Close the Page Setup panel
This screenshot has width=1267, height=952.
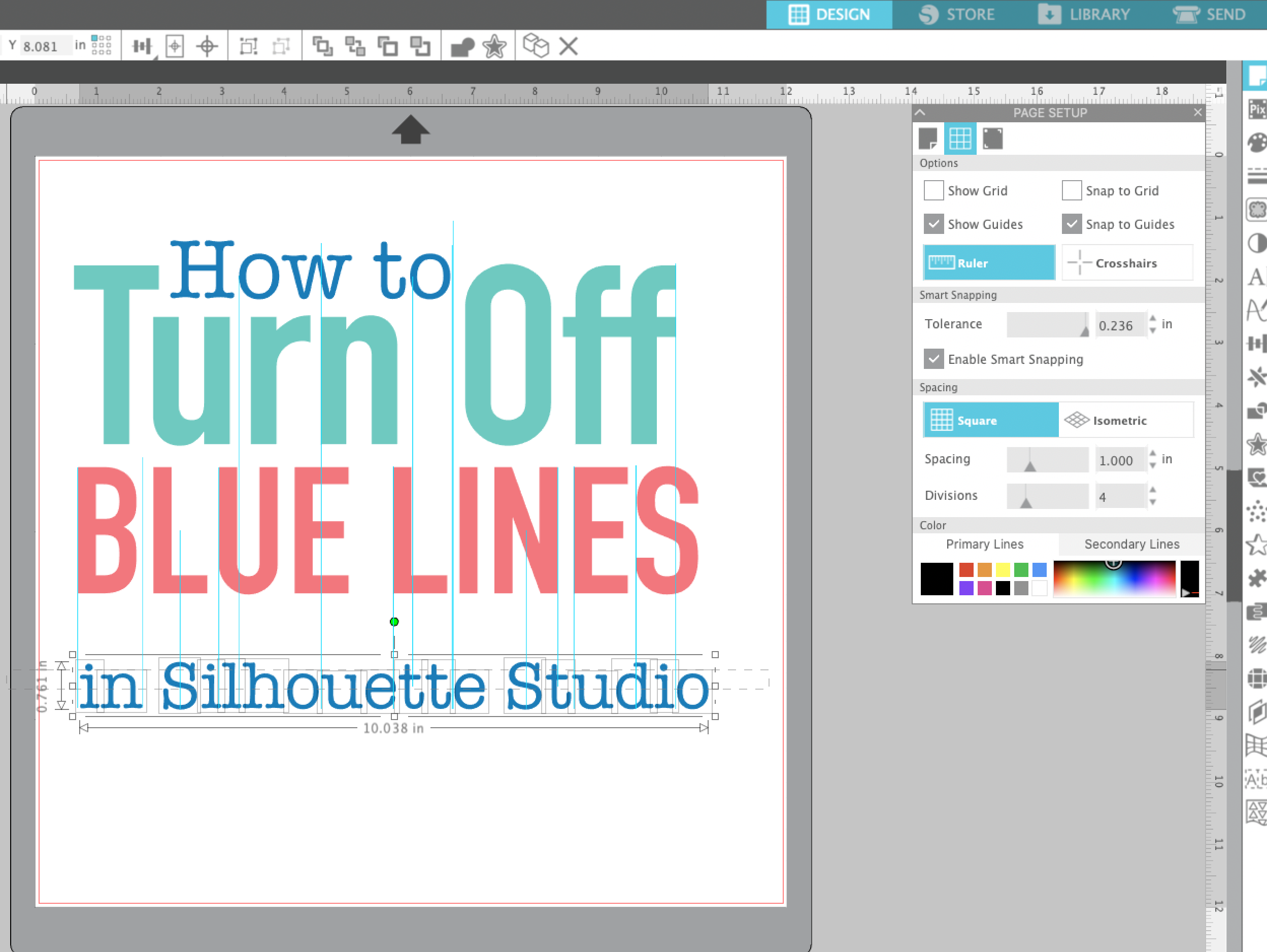1197,112
